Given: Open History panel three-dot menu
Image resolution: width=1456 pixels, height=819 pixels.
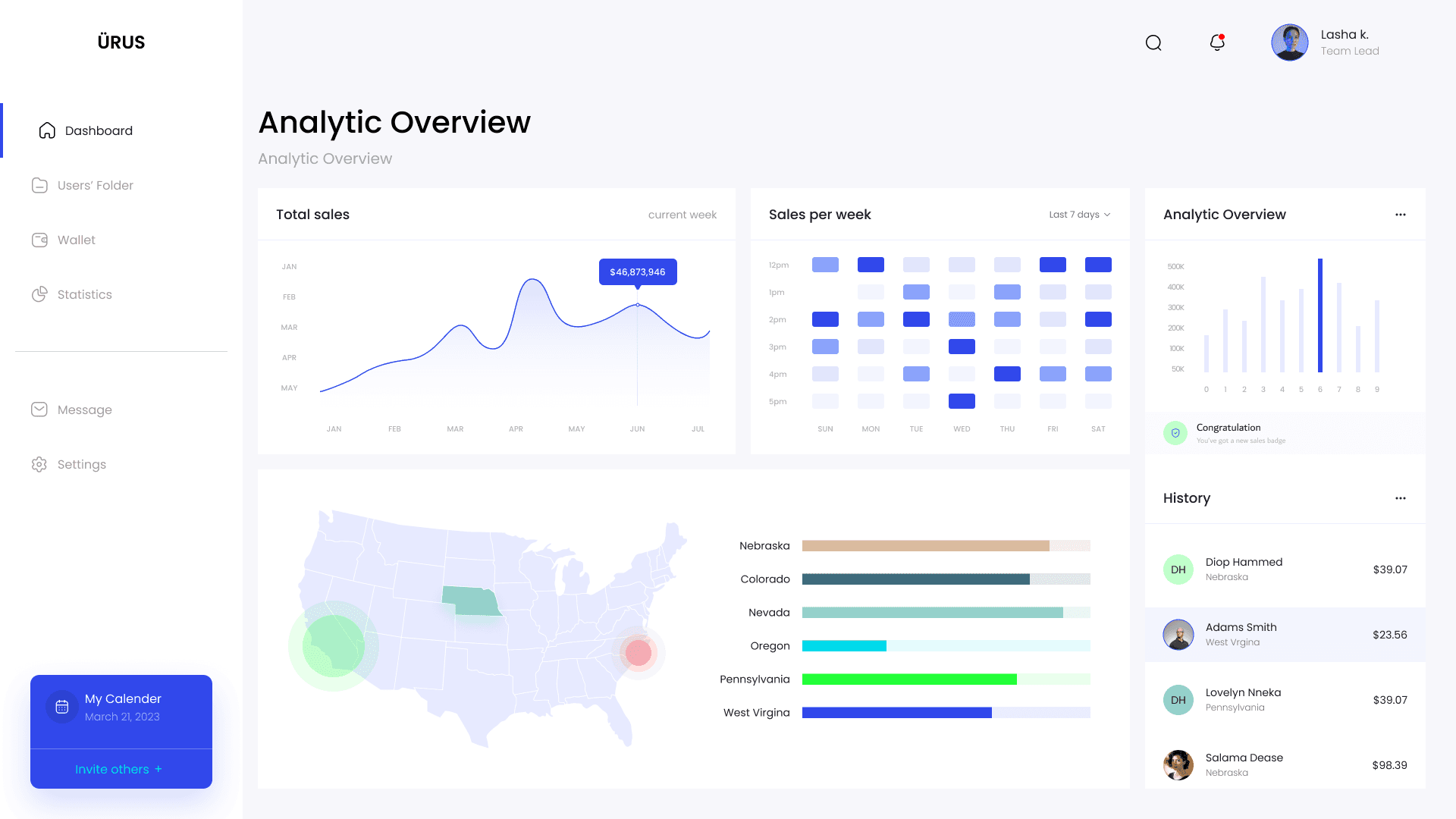Looking at the screenshot, I should [1400, 498].
